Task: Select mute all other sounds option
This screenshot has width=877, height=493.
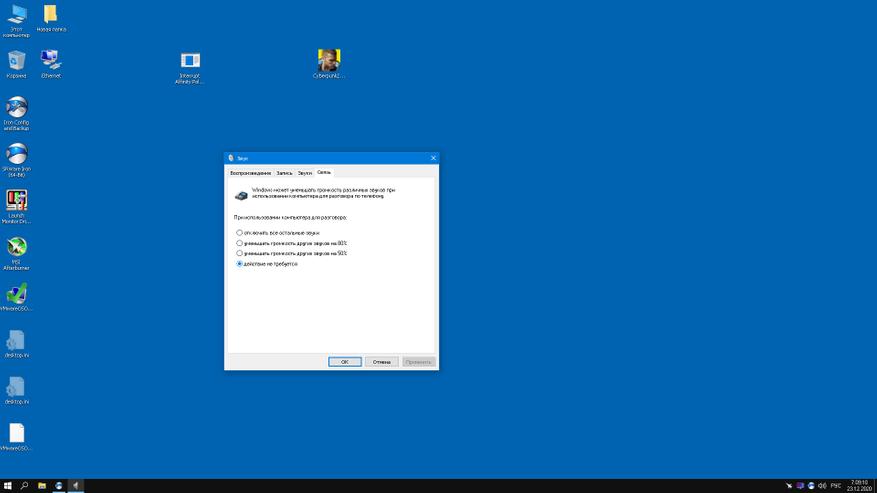Action: point(240,233)
